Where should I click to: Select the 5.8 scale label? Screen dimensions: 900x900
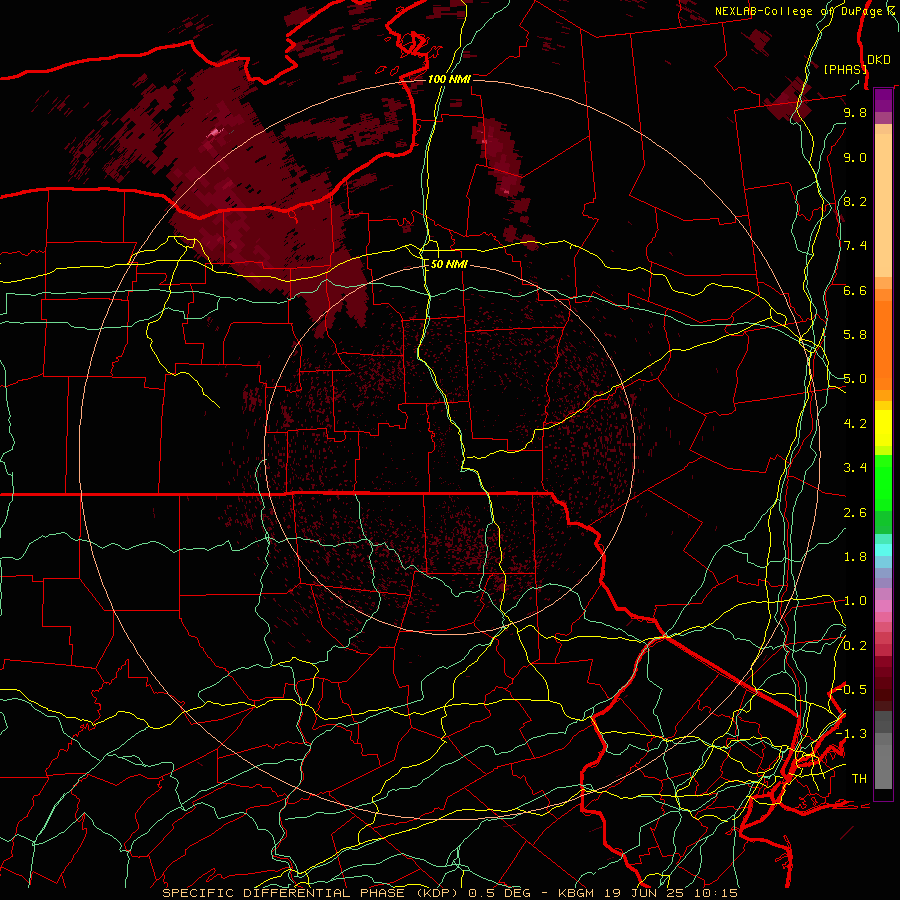[855, 335]
